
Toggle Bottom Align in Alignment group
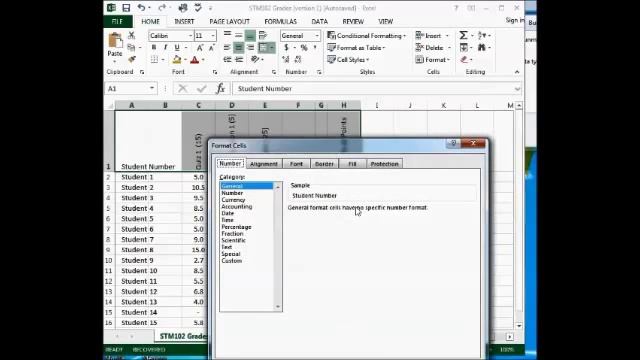(250, 36)
